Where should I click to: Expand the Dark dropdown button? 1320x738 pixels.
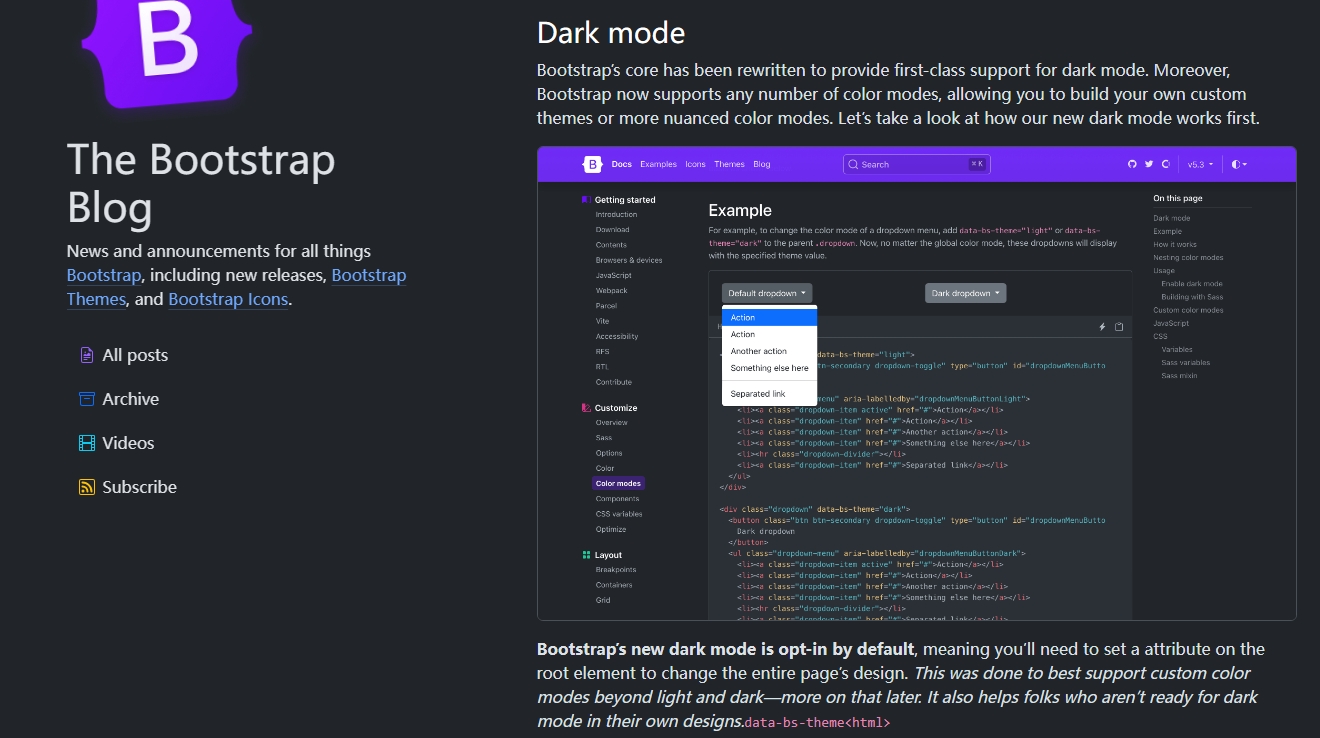[965, 293]
